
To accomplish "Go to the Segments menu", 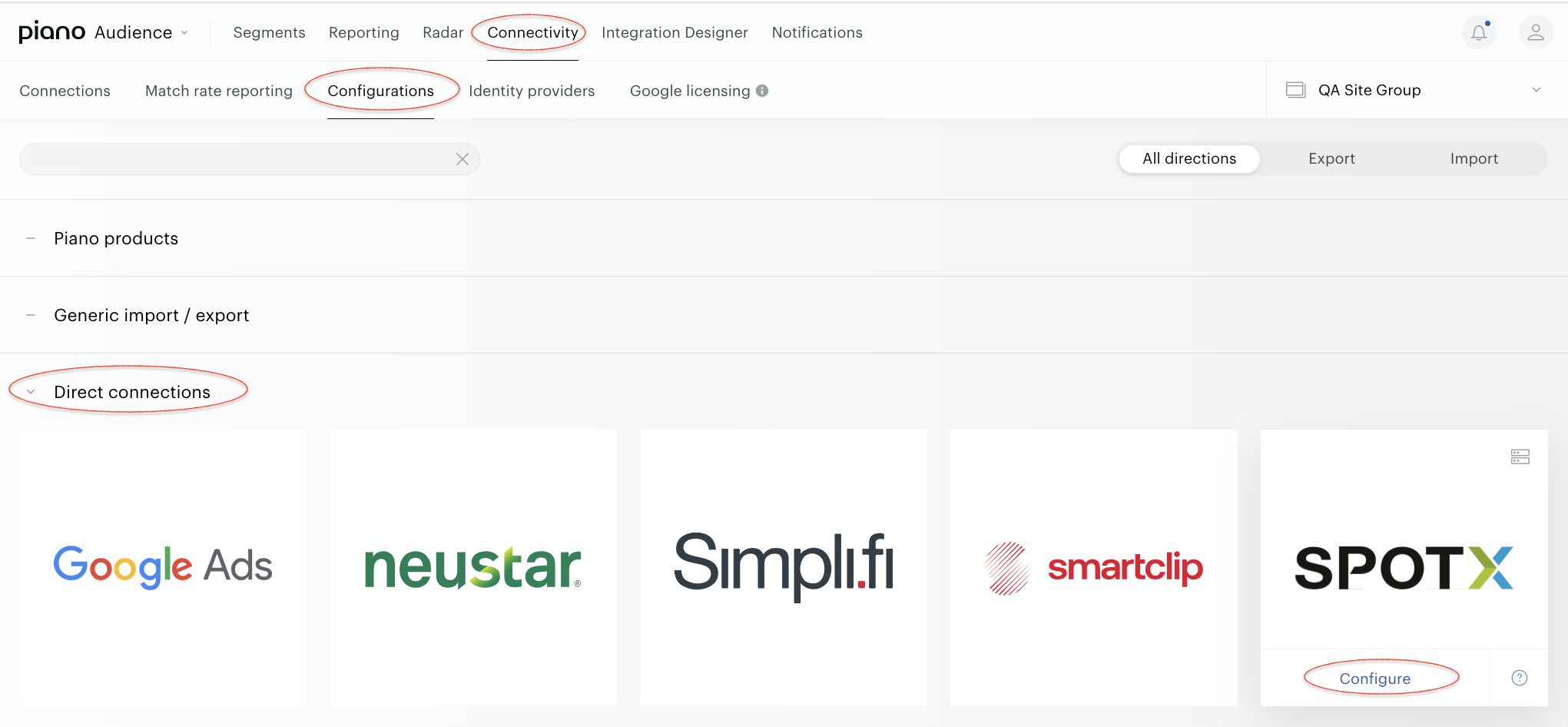I will tap(269, 32).
